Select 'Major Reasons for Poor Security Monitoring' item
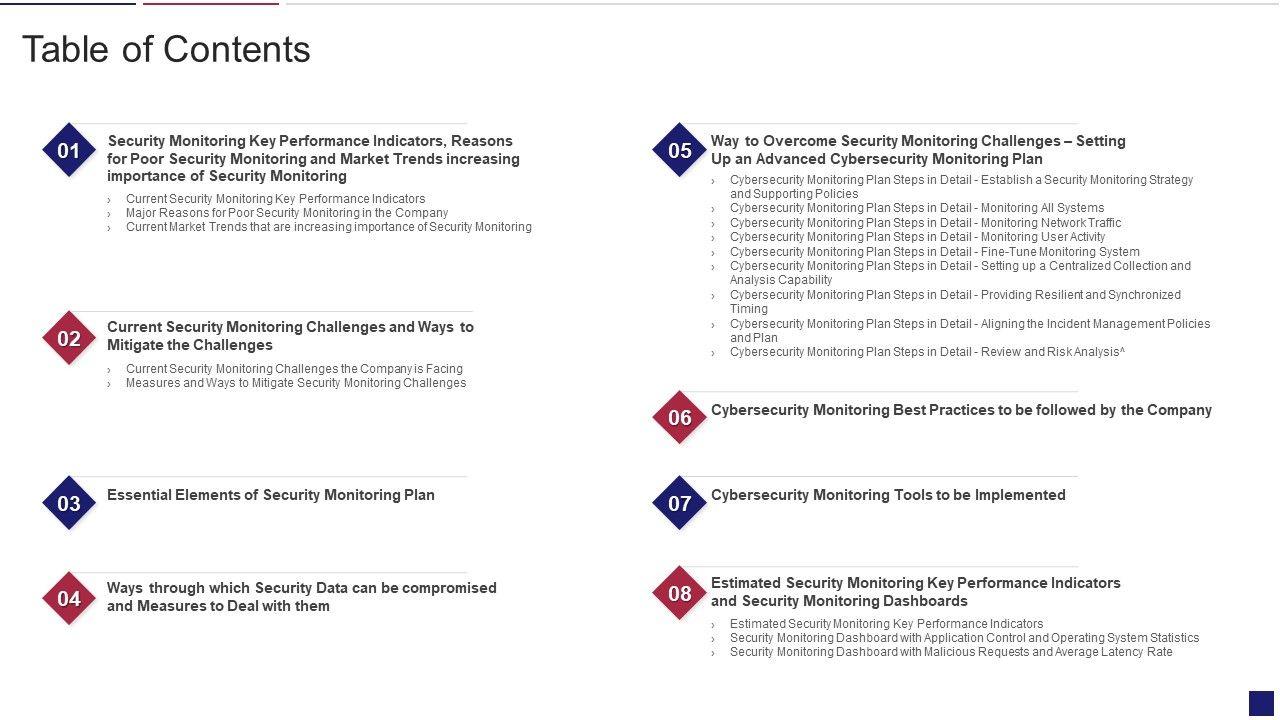The image size is (1280, 720). [287, 213]
